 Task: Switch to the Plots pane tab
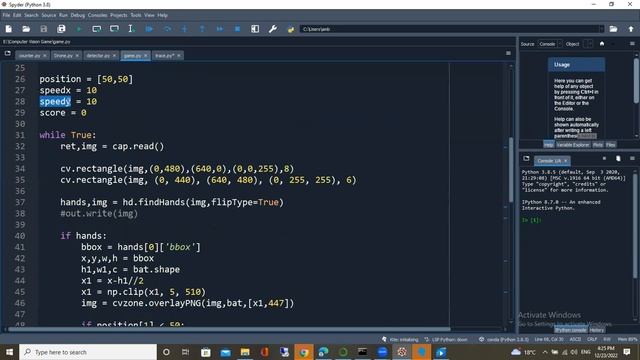click(x=598, y=145)
